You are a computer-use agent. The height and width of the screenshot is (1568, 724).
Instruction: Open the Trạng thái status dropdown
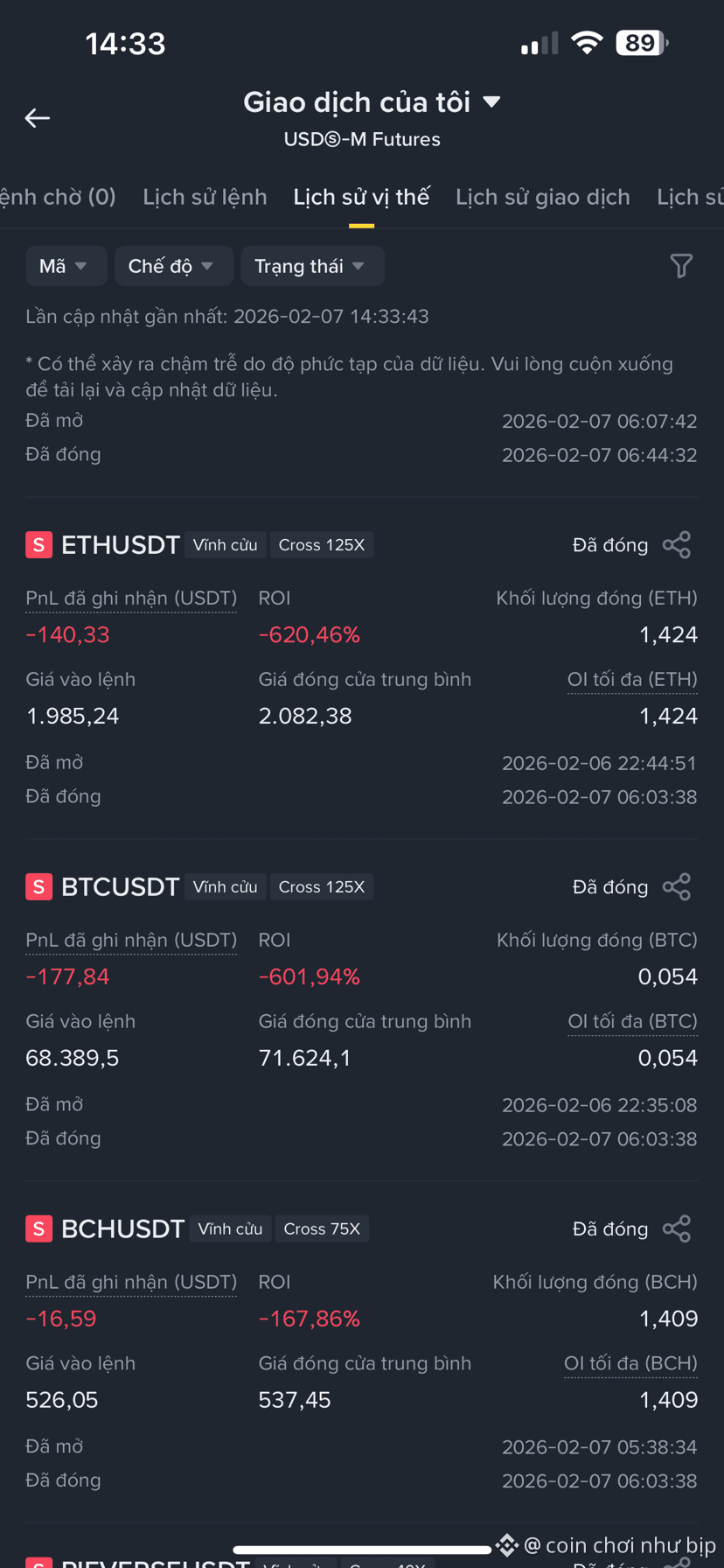coord(312,266)
